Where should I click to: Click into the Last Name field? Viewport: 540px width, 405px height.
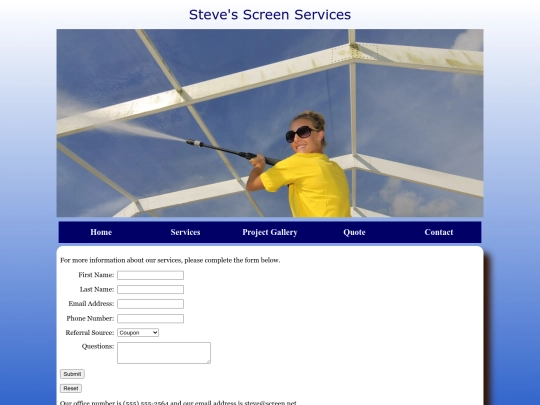coord(150,290)
